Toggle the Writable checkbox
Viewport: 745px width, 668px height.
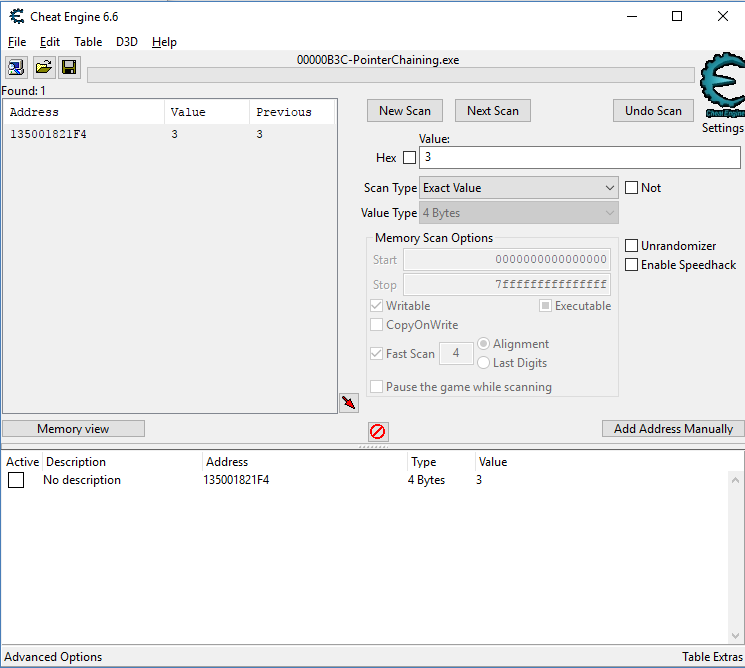coord(376,305)
